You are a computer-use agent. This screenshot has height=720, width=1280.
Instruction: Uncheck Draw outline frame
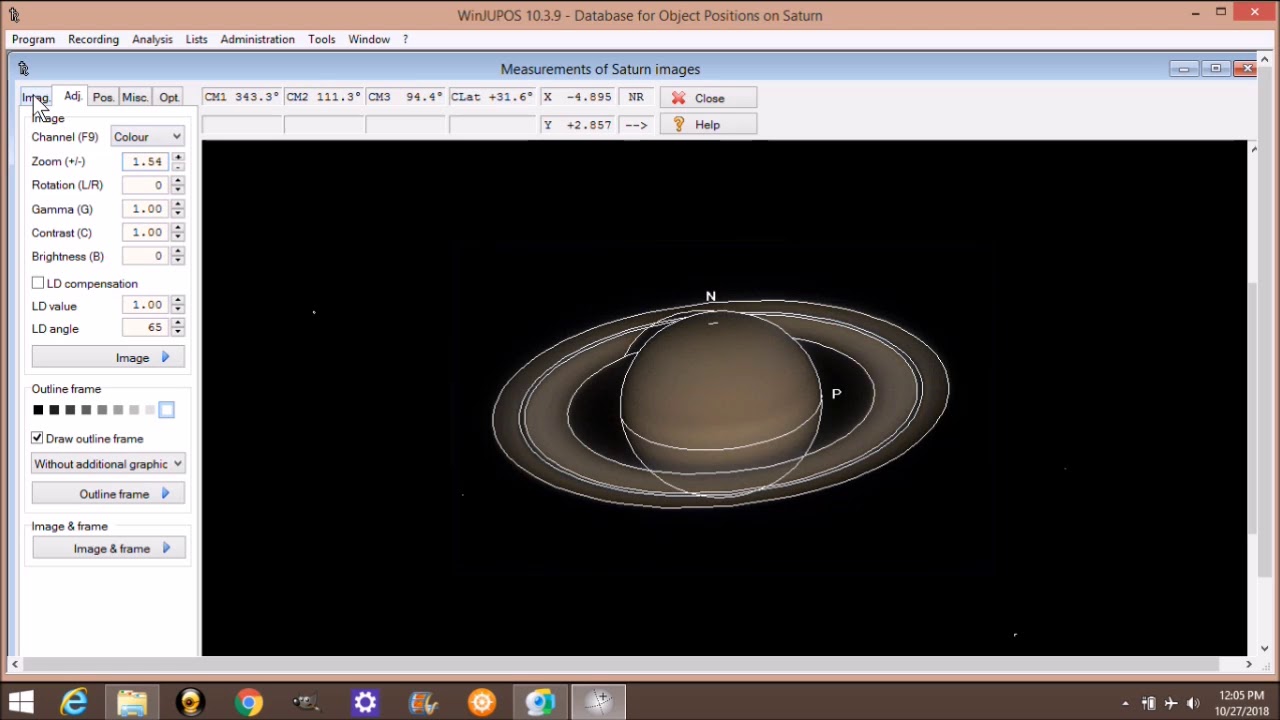(37, 438)
